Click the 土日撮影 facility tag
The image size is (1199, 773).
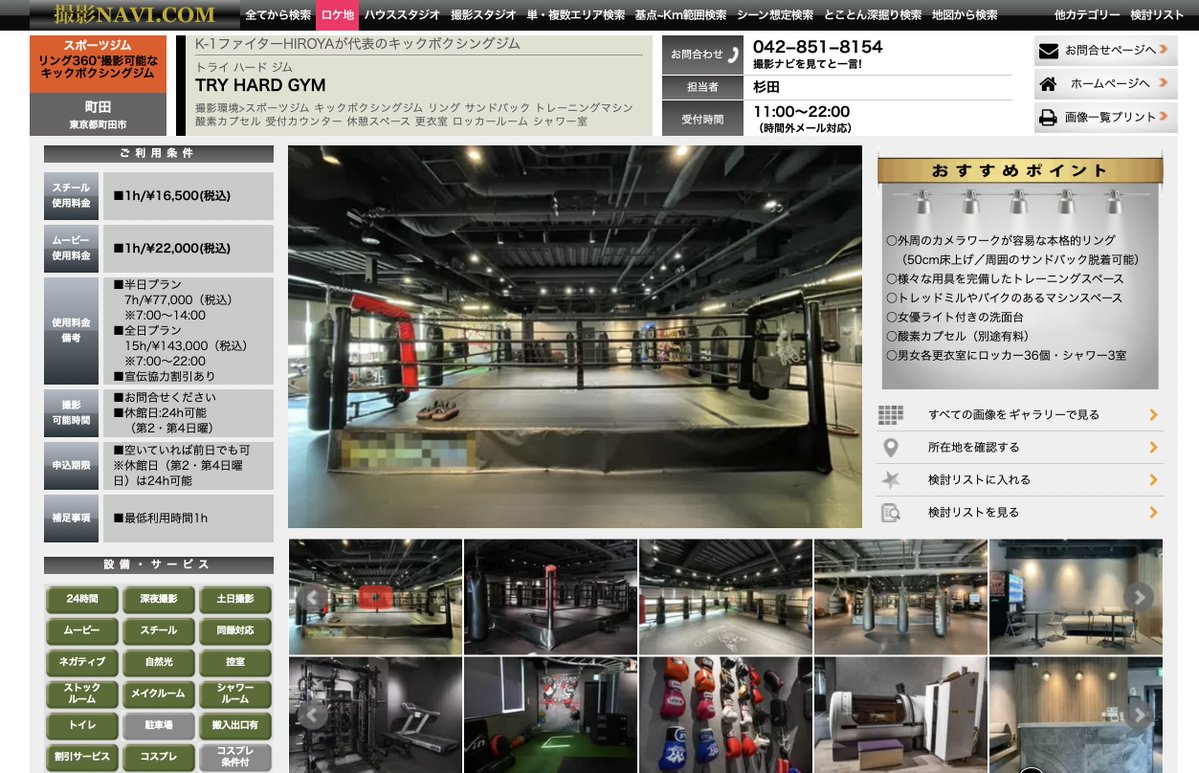click(235, 599)
